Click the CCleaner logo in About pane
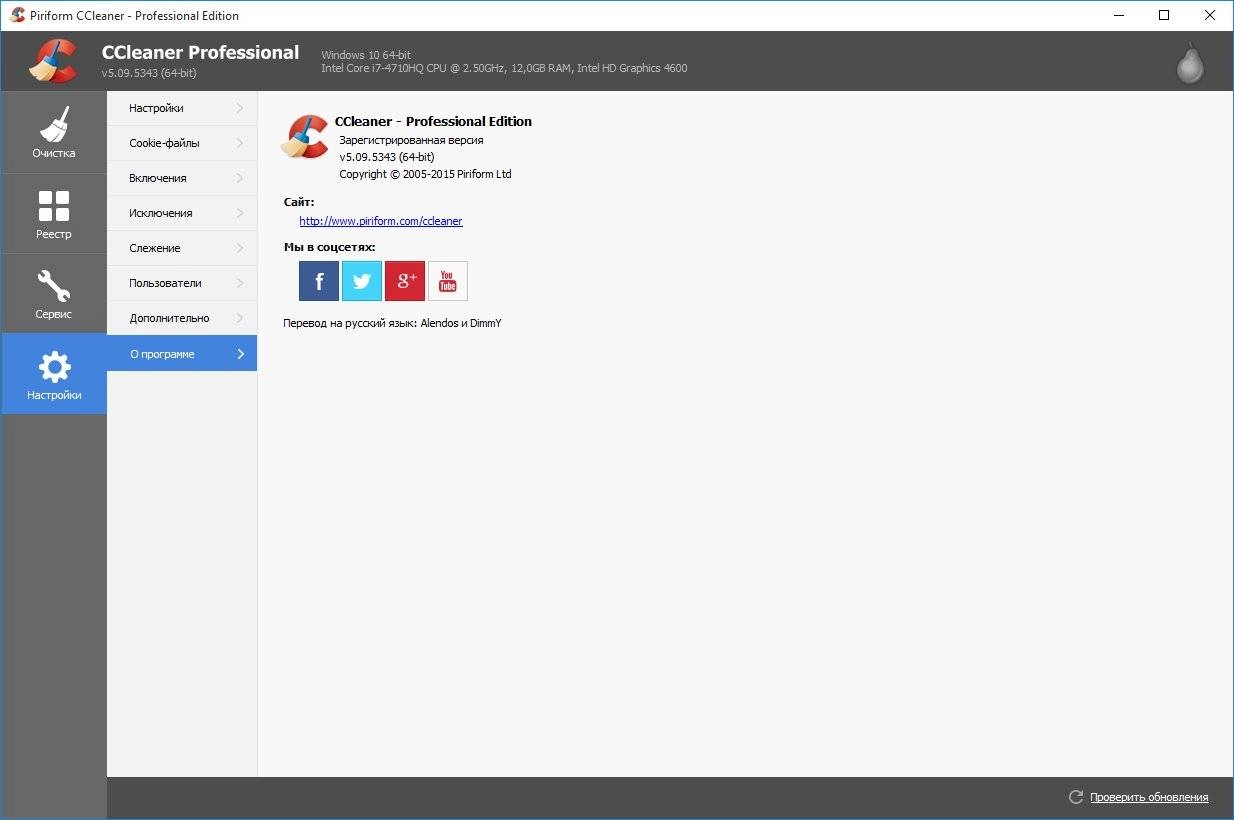The image size is (1234, 820). pyautogui.click(x=305, y=137)
